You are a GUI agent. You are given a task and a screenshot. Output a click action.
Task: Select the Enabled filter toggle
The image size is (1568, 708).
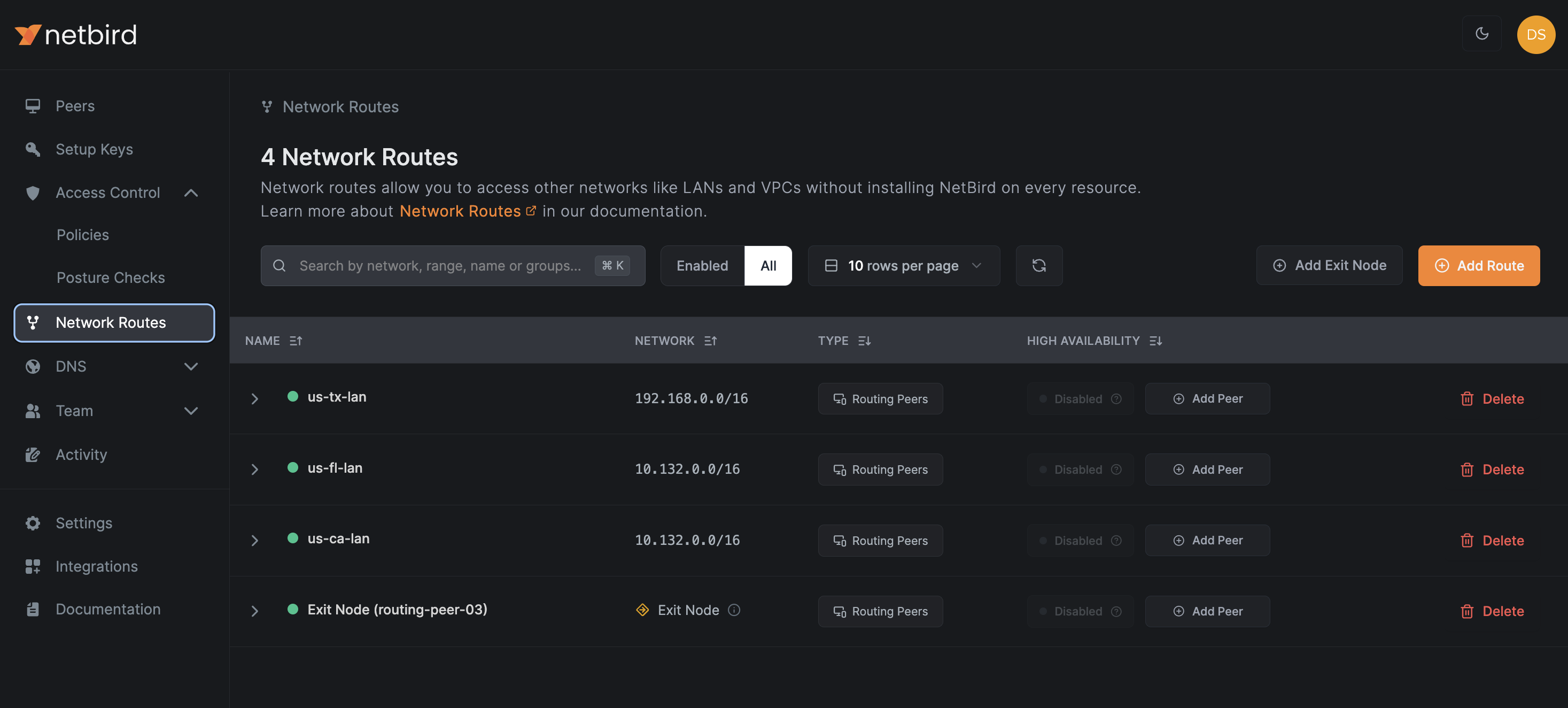tap(702, 266)
